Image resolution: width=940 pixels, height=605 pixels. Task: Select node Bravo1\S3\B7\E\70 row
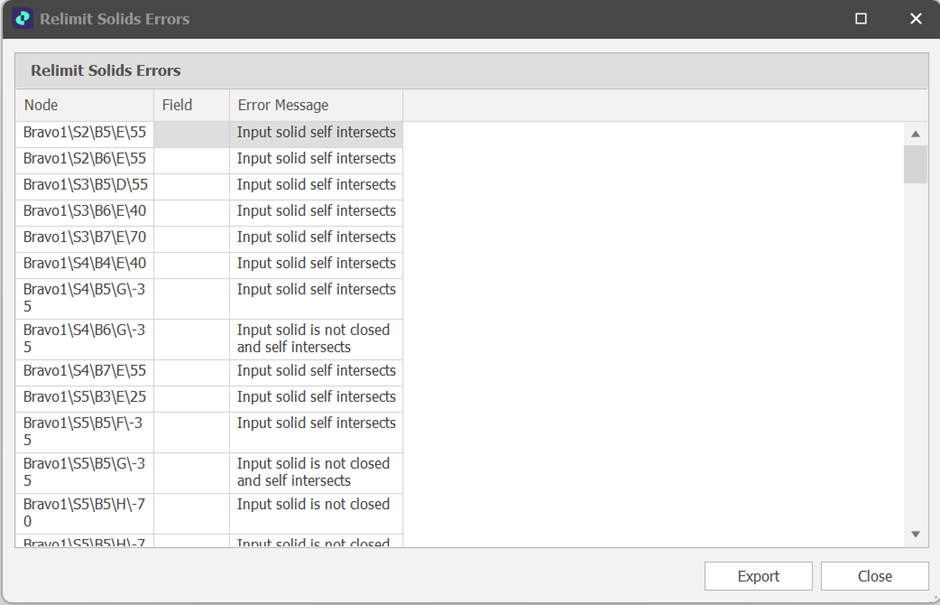(x=84, y=237)
